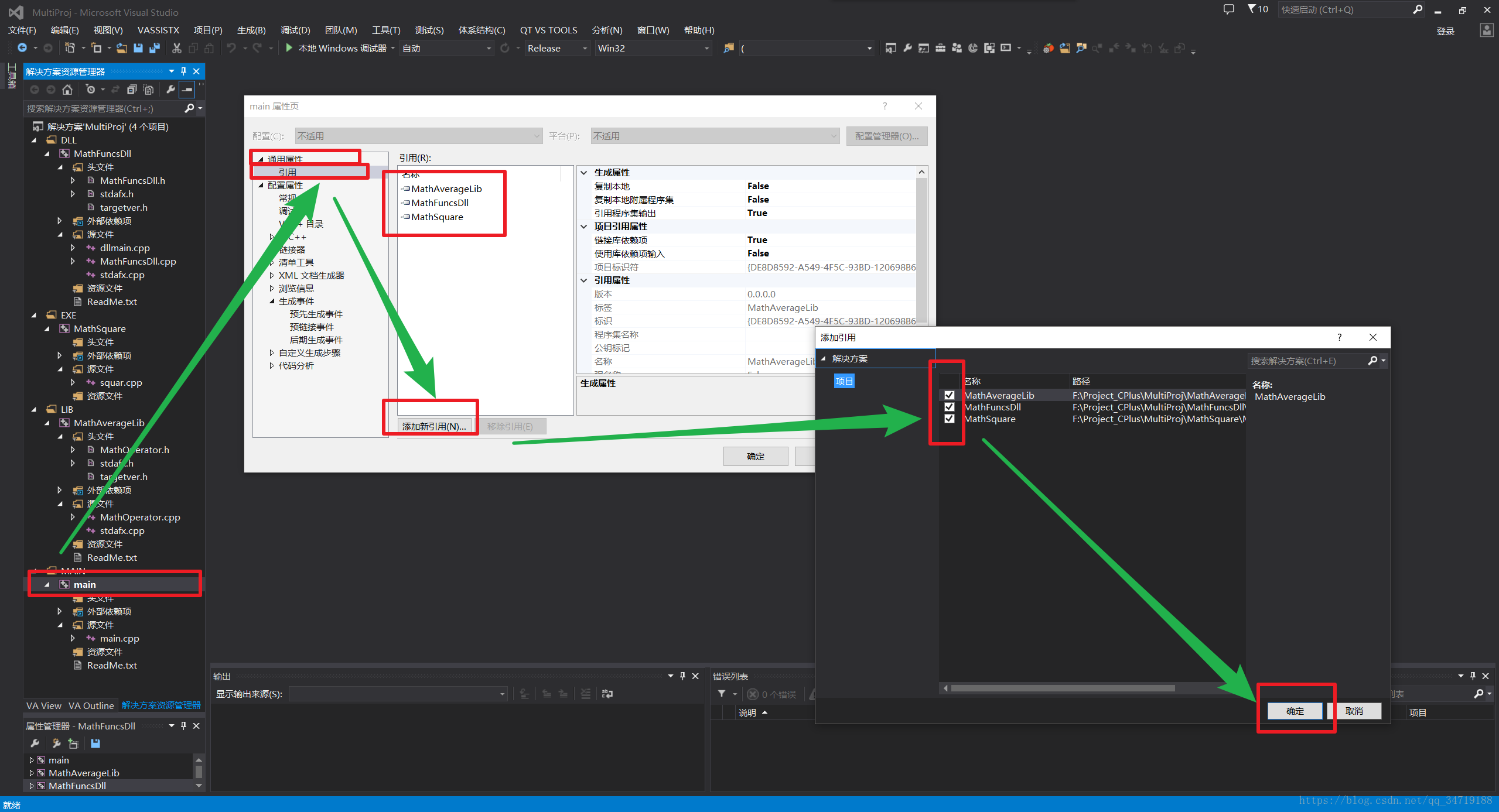
Task: Collapse the 生成属性 property group
Action: [584, 173]
